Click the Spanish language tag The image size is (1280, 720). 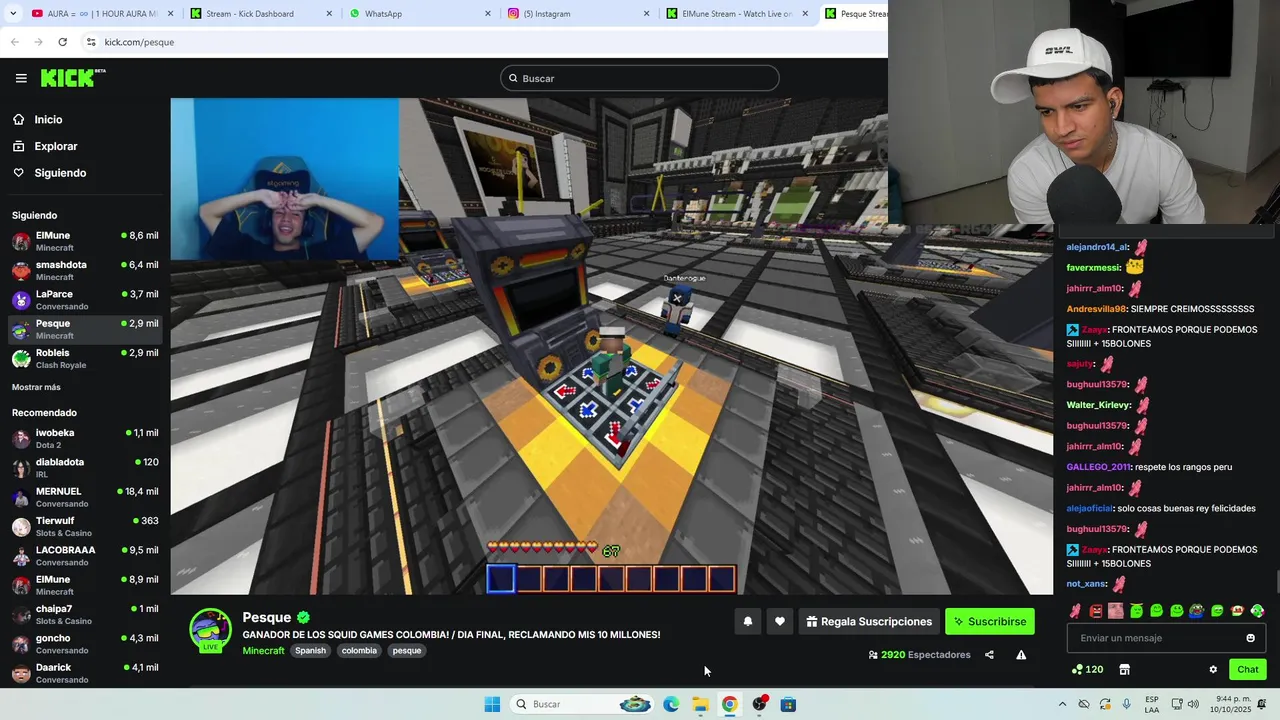(x=310, y=651)
